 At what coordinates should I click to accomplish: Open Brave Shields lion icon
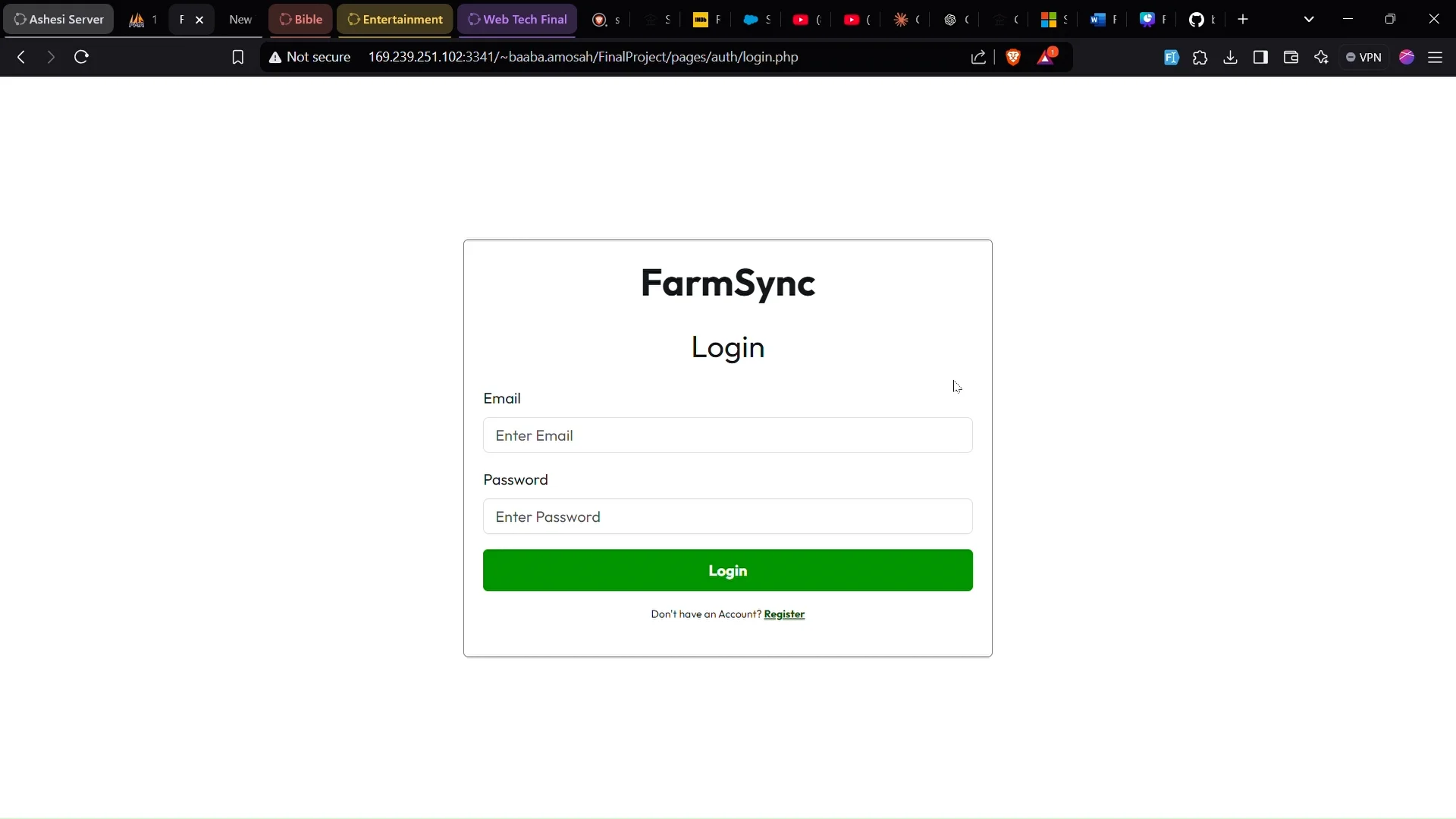[1013, 57]
